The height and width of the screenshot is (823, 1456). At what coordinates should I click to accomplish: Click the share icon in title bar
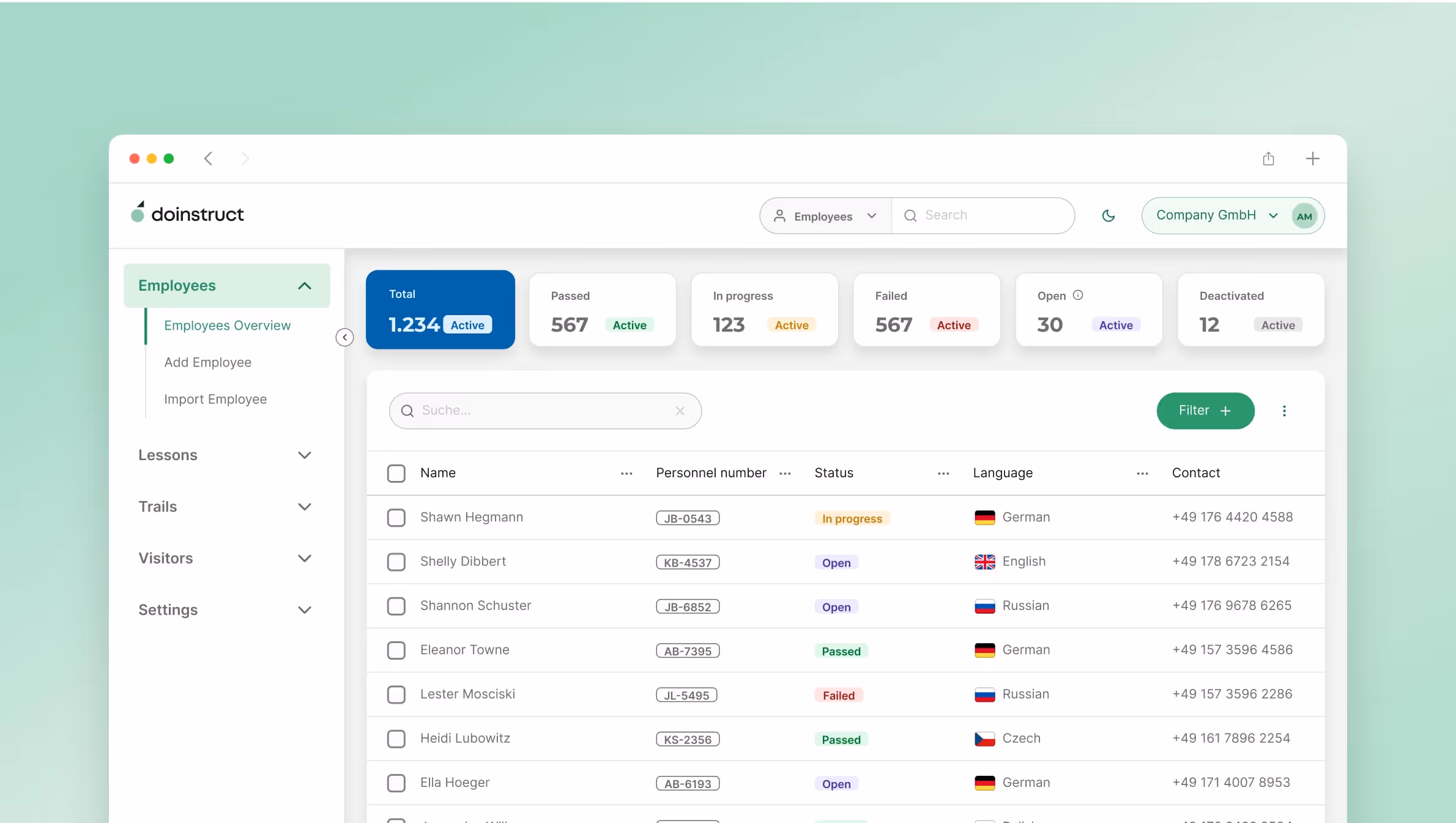1268,158
